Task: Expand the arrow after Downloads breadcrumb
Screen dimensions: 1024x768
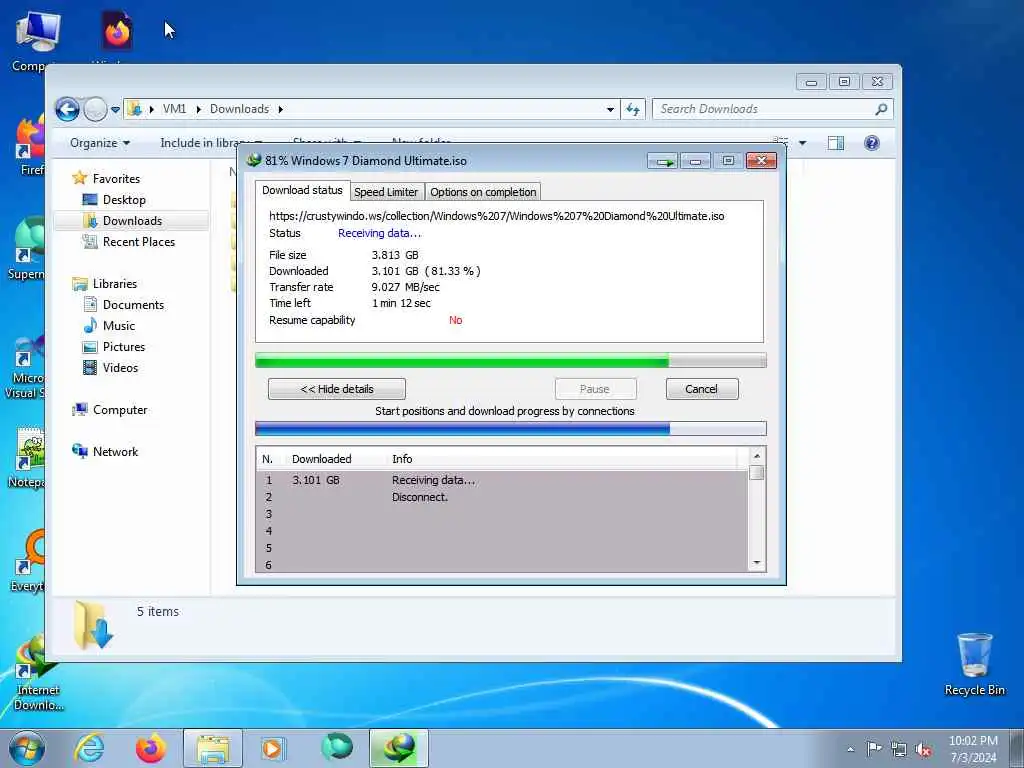Action: 281,109
